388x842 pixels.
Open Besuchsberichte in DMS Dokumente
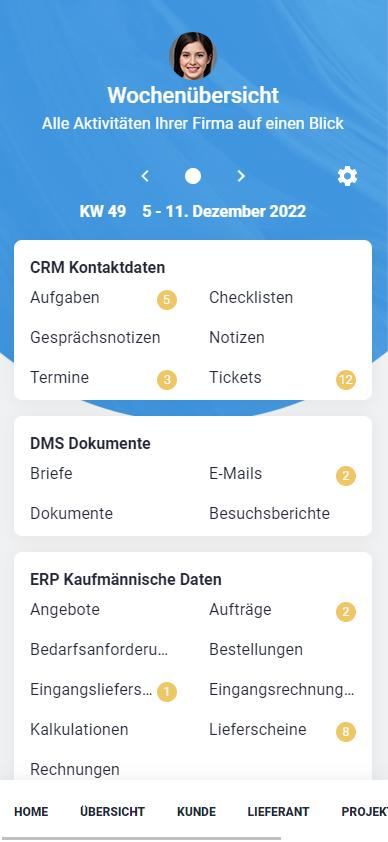(x=269, y=513)
